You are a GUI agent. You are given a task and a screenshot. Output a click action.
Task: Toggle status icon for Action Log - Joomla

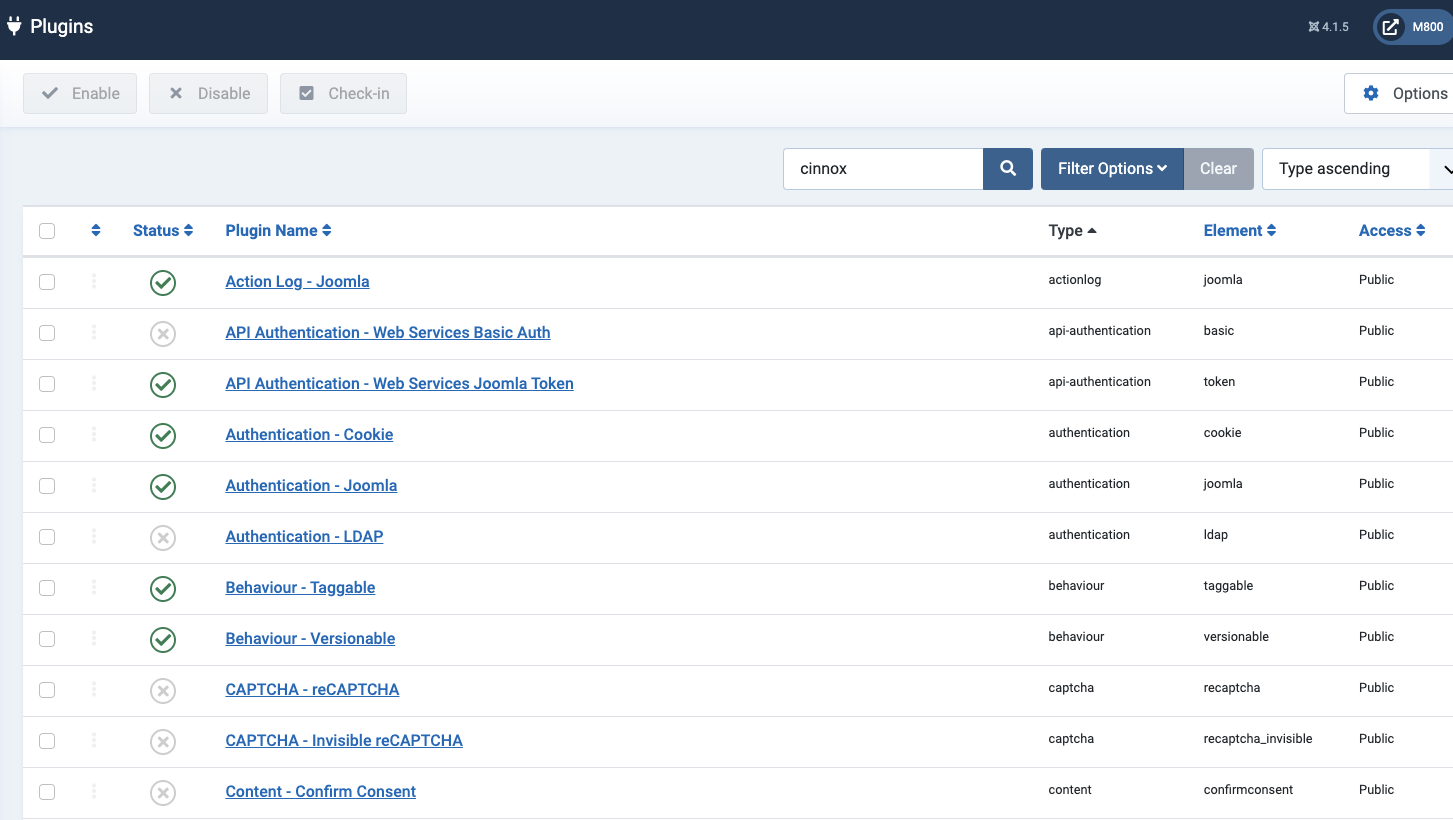pyautogui.click(x=163, y=283)
